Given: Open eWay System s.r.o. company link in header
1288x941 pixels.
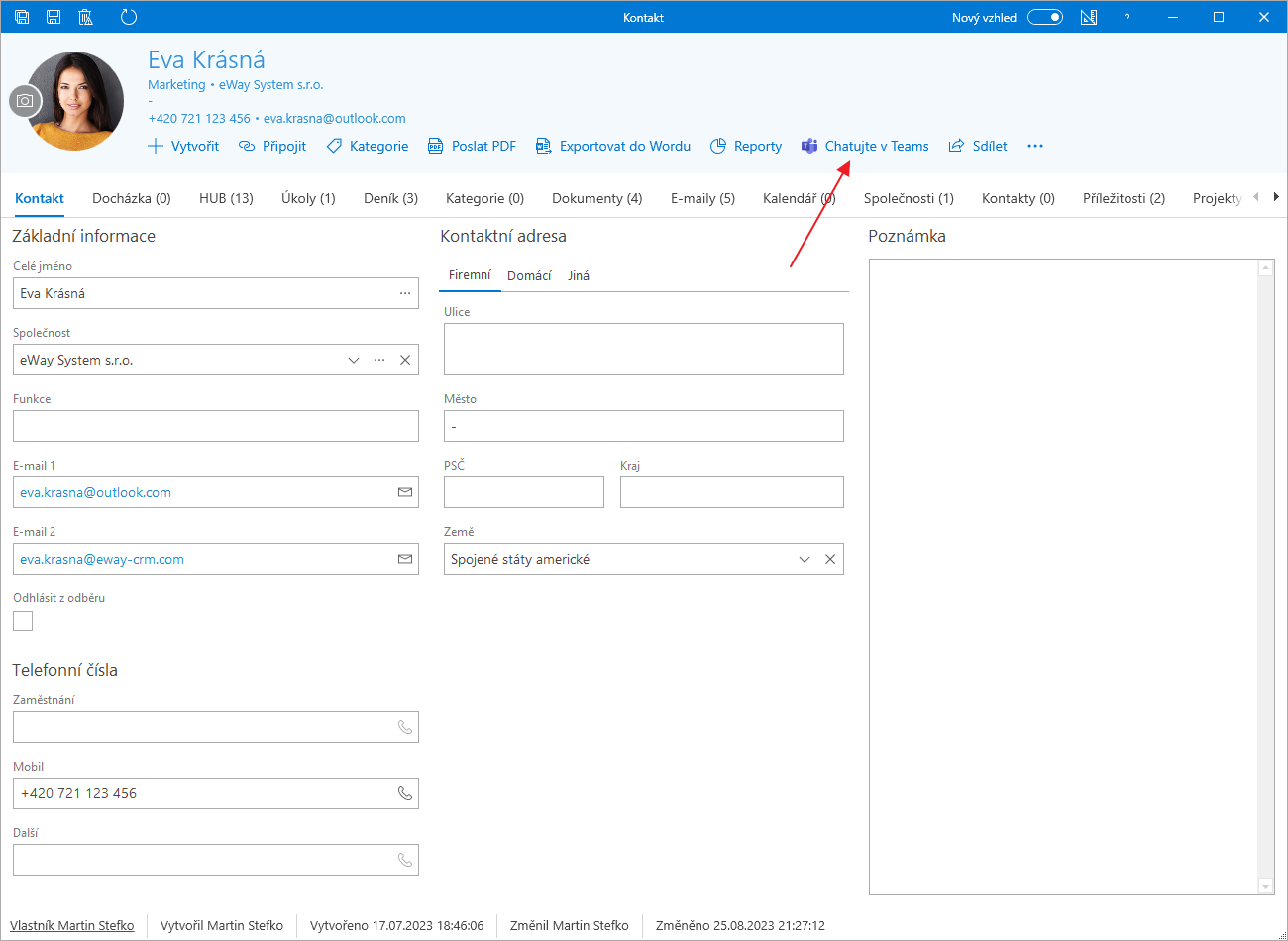Looking at the screenshot, I should coord(270,85).
